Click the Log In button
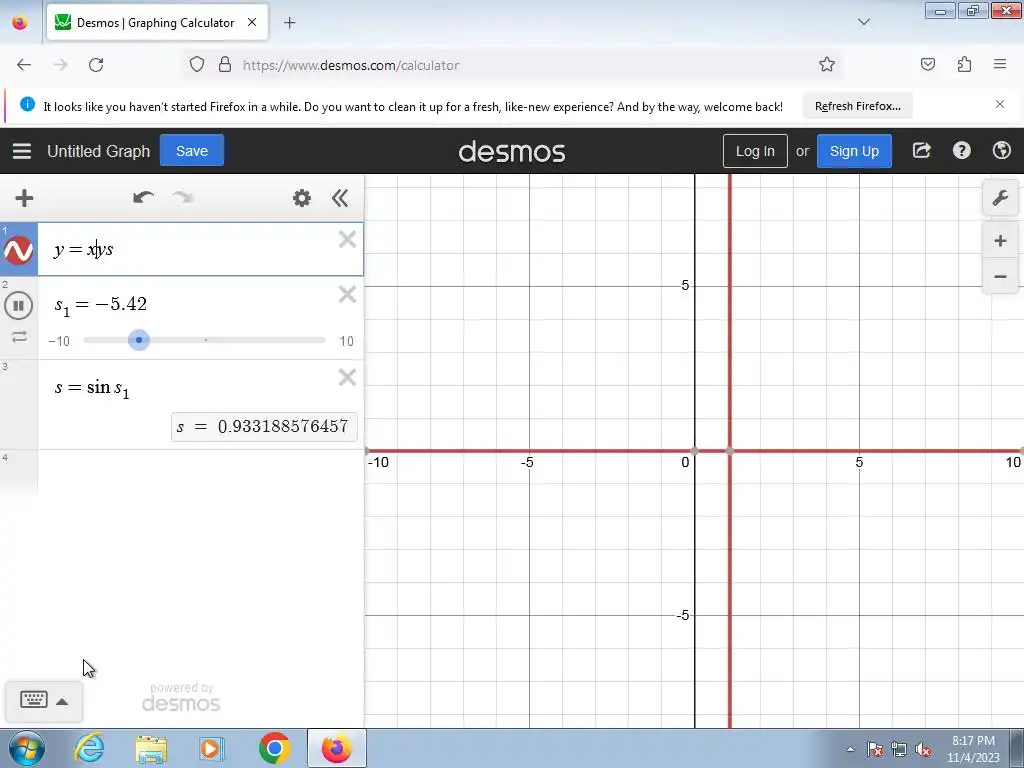Screen dimensions: 1024x768 [755, 151]
